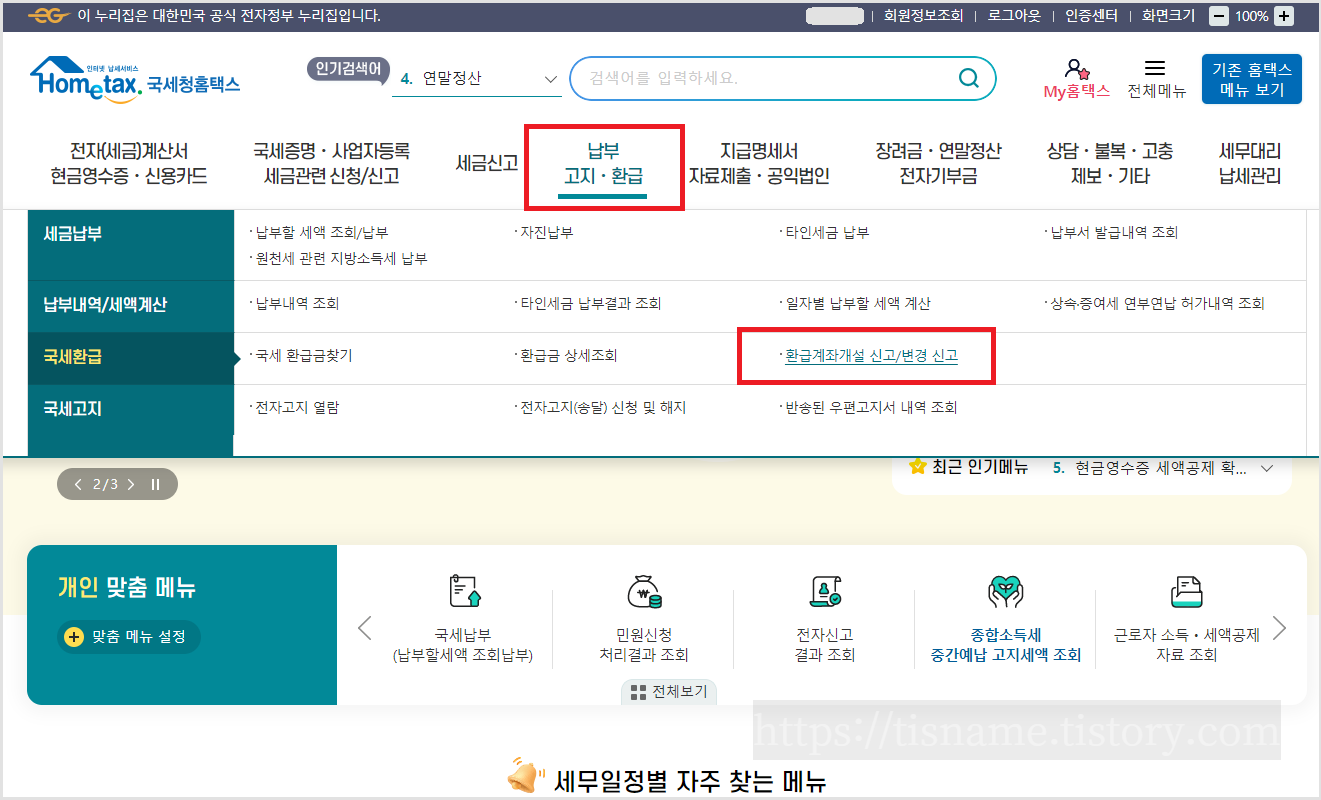Click 맞춤 메뉴 설정 button
Image resolution: width=1321 pixels, height=800 pixels.
(129, 636)
